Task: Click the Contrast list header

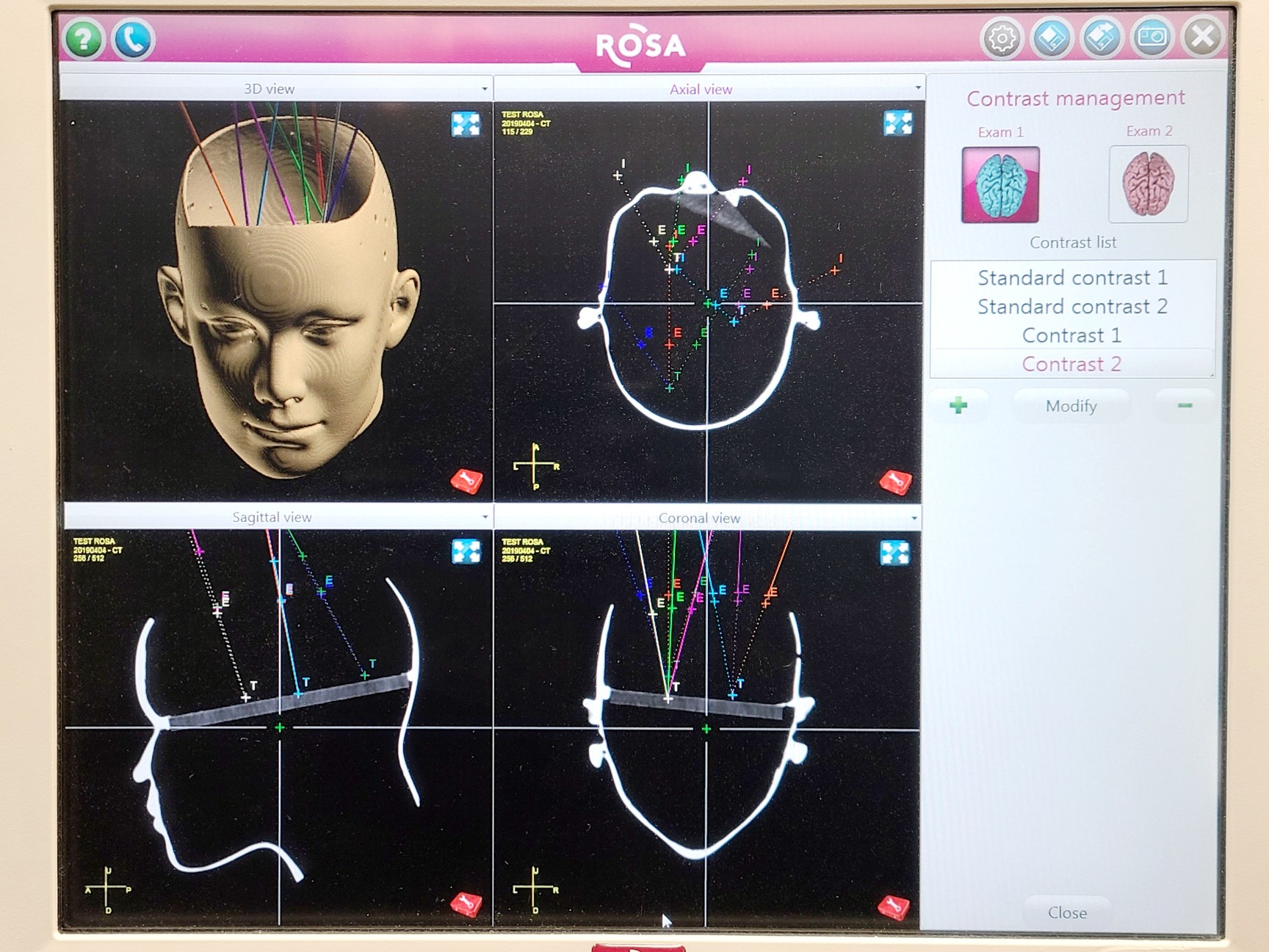Action: click(1073, 242)
